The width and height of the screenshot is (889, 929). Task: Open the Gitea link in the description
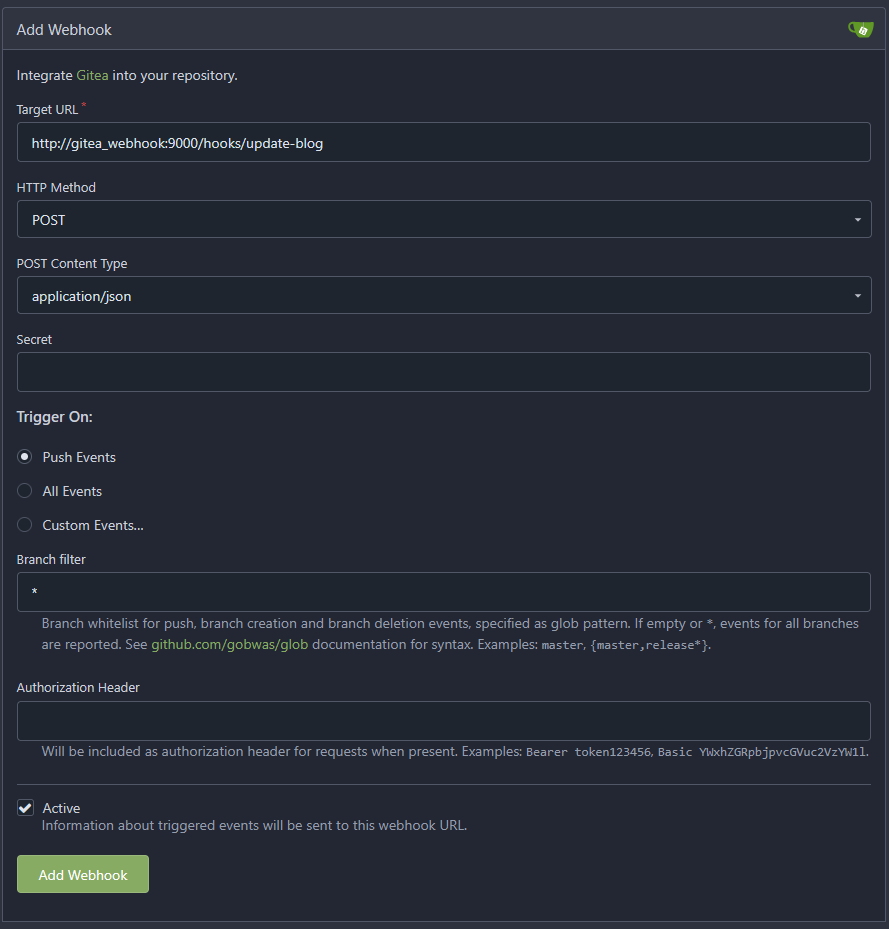coord(92,75)
